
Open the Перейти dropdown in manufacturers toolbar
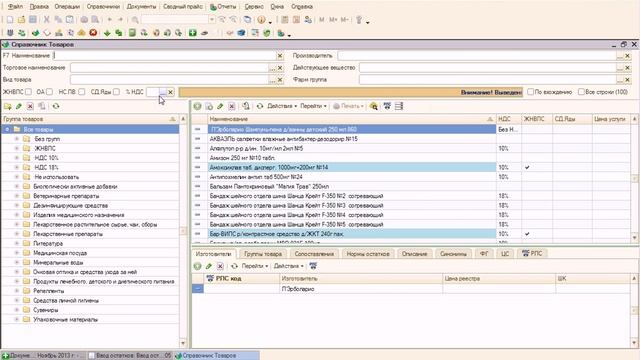pos(255,266)
